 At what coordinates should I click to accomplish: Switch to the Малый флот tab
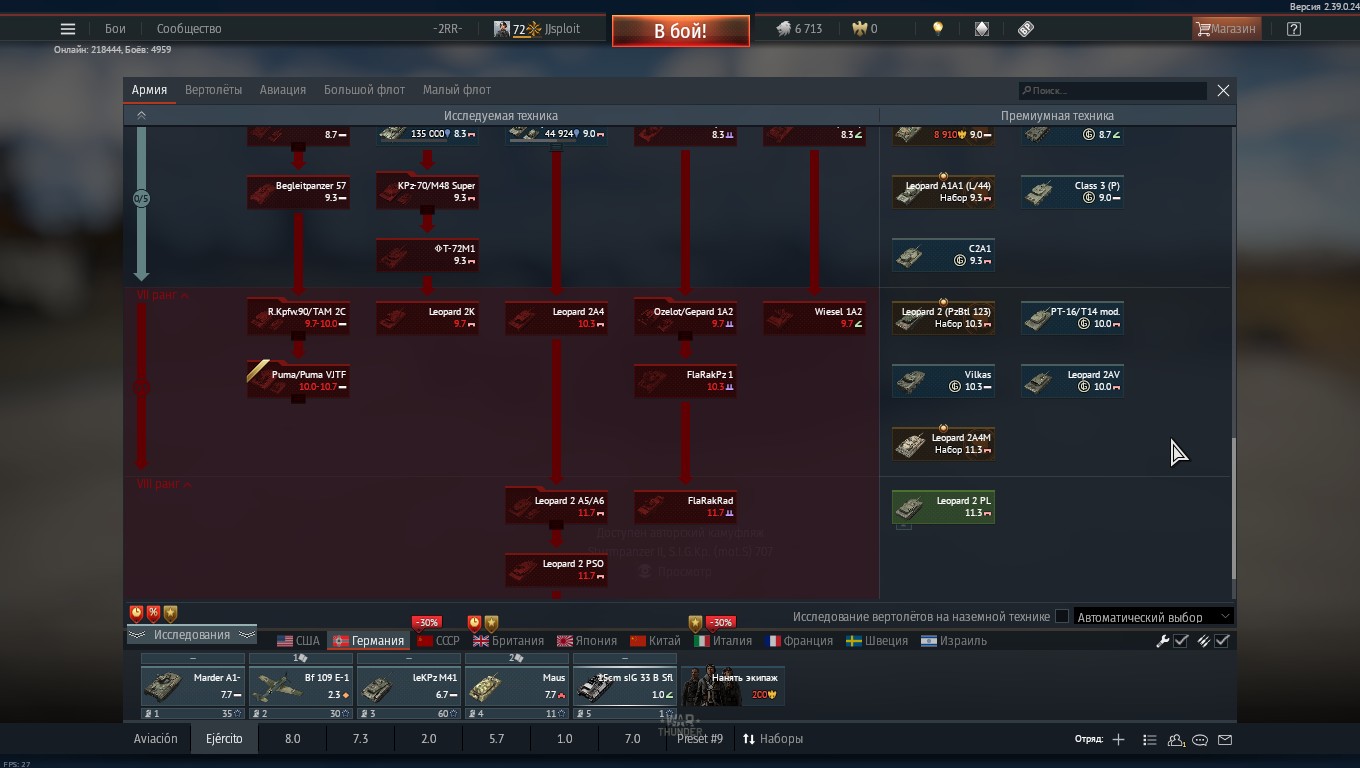point(457,90)
